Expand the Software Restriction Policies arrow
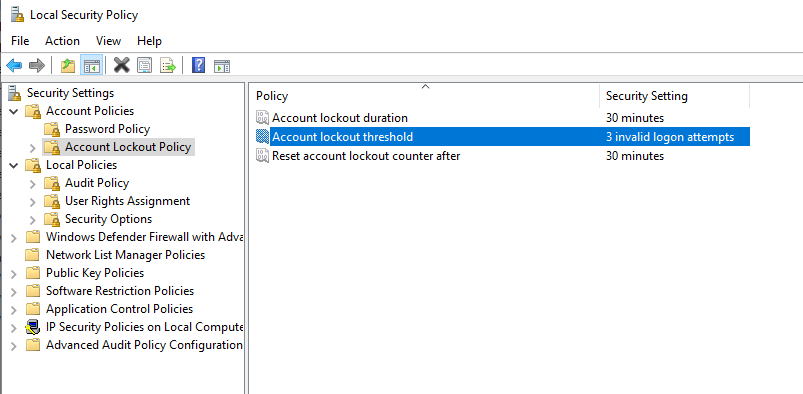 click(x=14, y=292)
